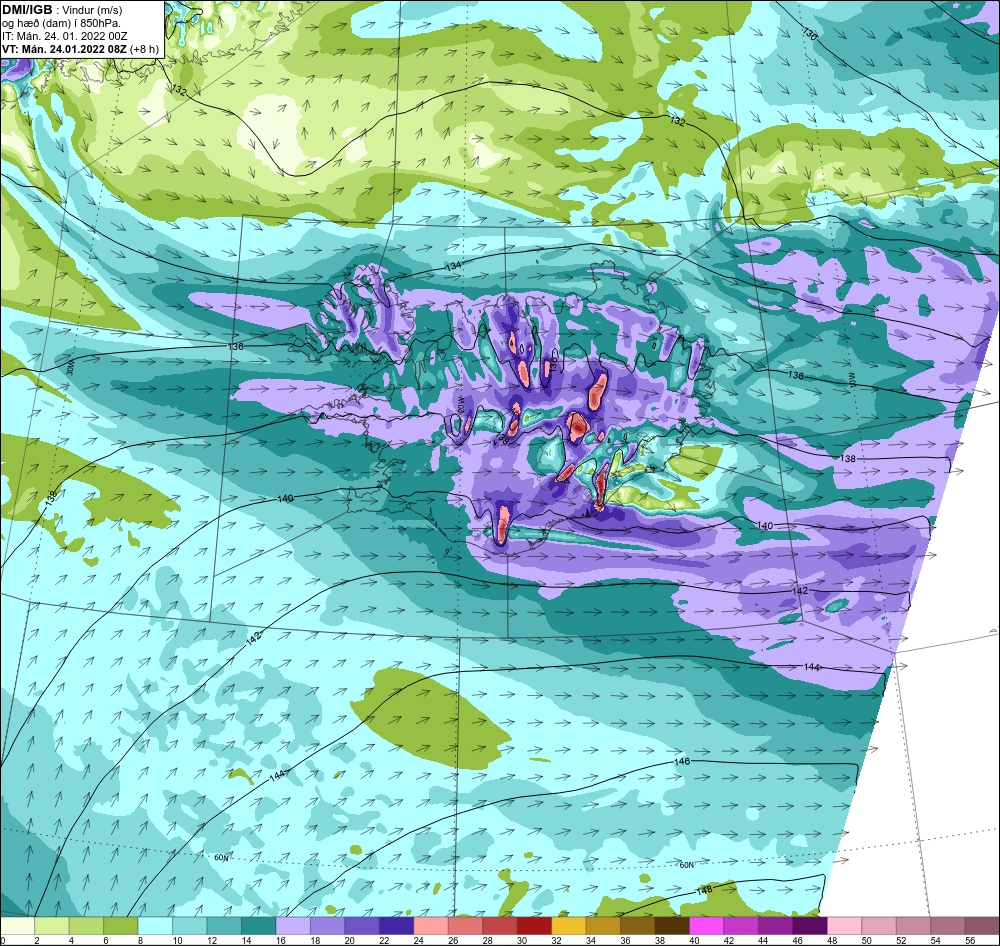This screenshot has width=1000, height=946.
Task: Click the valid time 'VT: Mán. 24.01.2022 08Z (+8 h)'
Action: 80,48
